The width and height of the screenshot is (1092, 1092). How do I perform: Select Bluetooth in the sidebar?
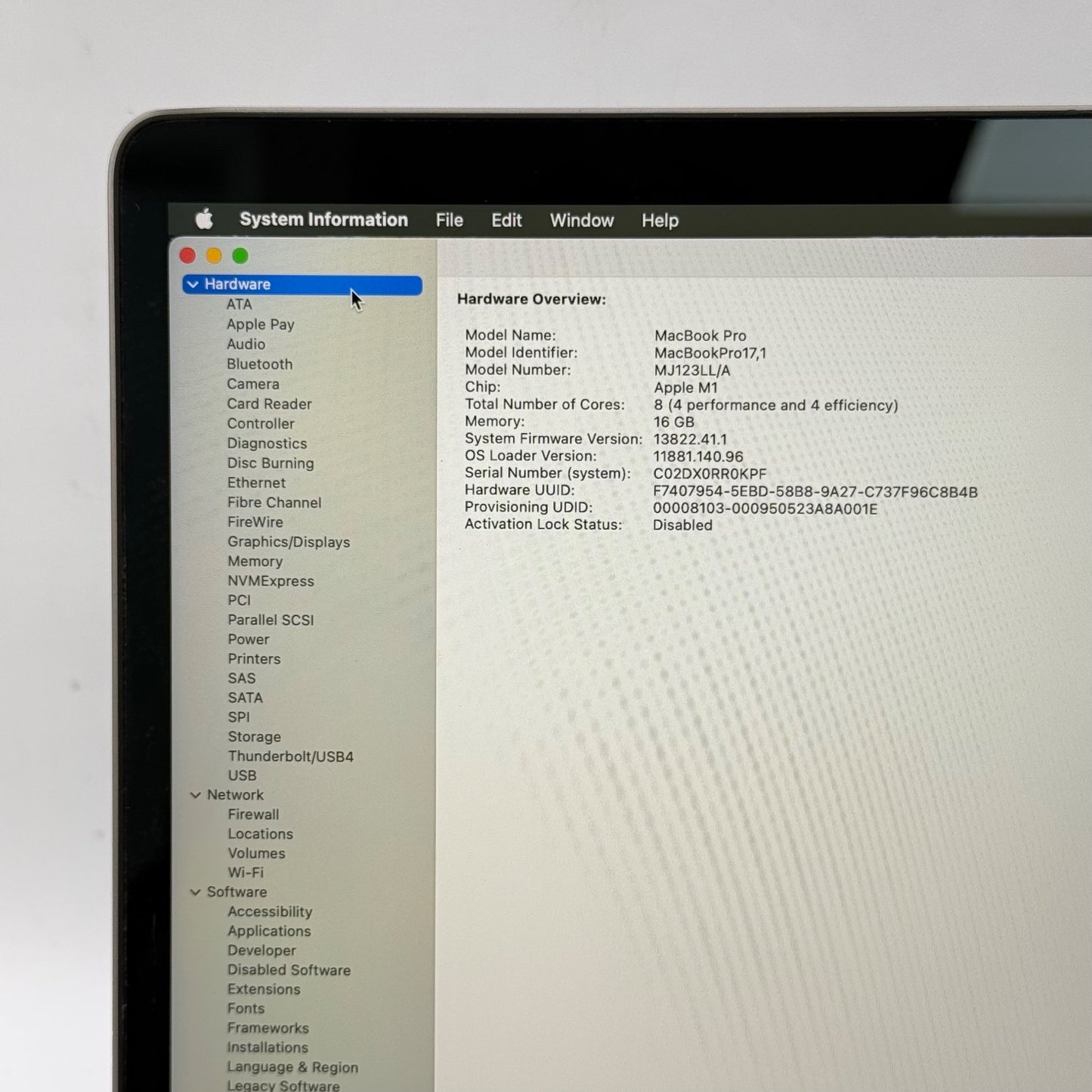coord(259,364)
